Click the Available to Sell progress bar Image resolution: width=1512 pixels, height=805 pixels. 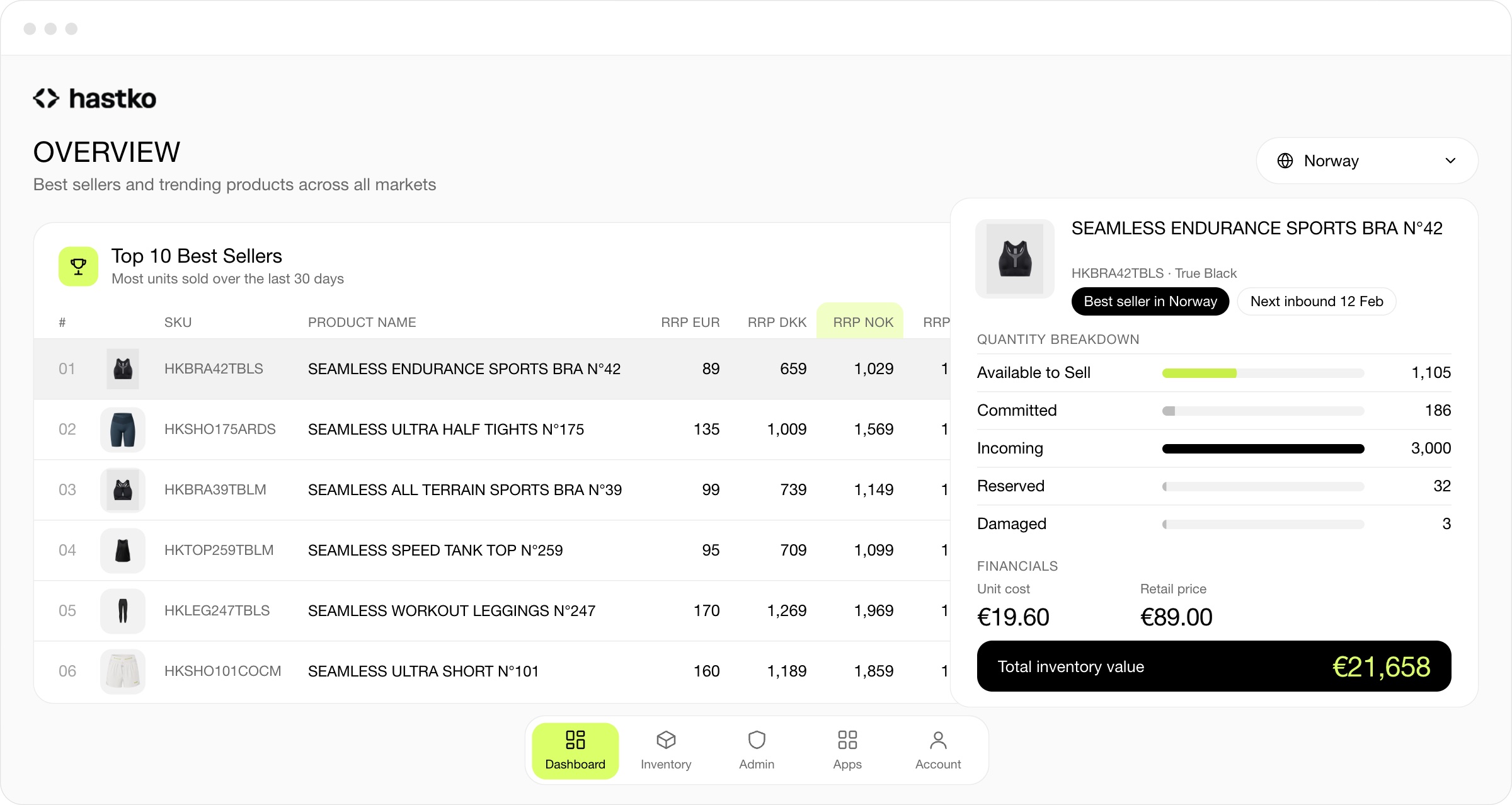tap(1263, 373)
